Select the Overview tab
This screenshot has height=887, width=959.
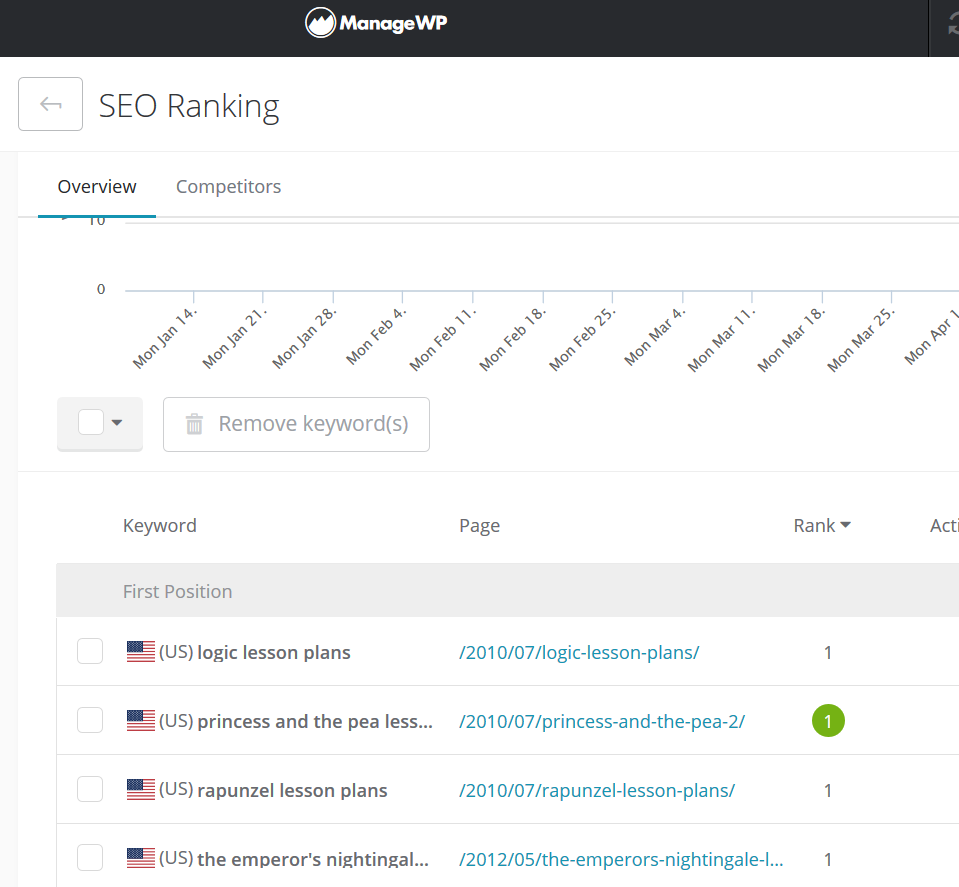pyautogui.click(x=97, y=187)
